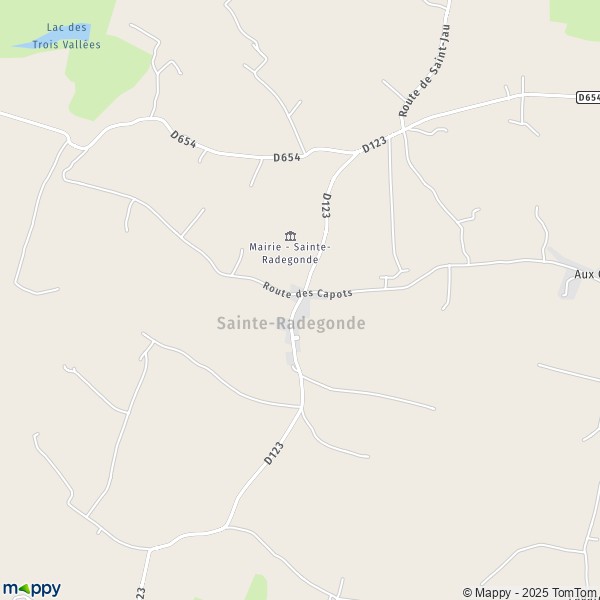
Task: Open the Mappy TomTom copyright notice
Action: coord(531,592)
